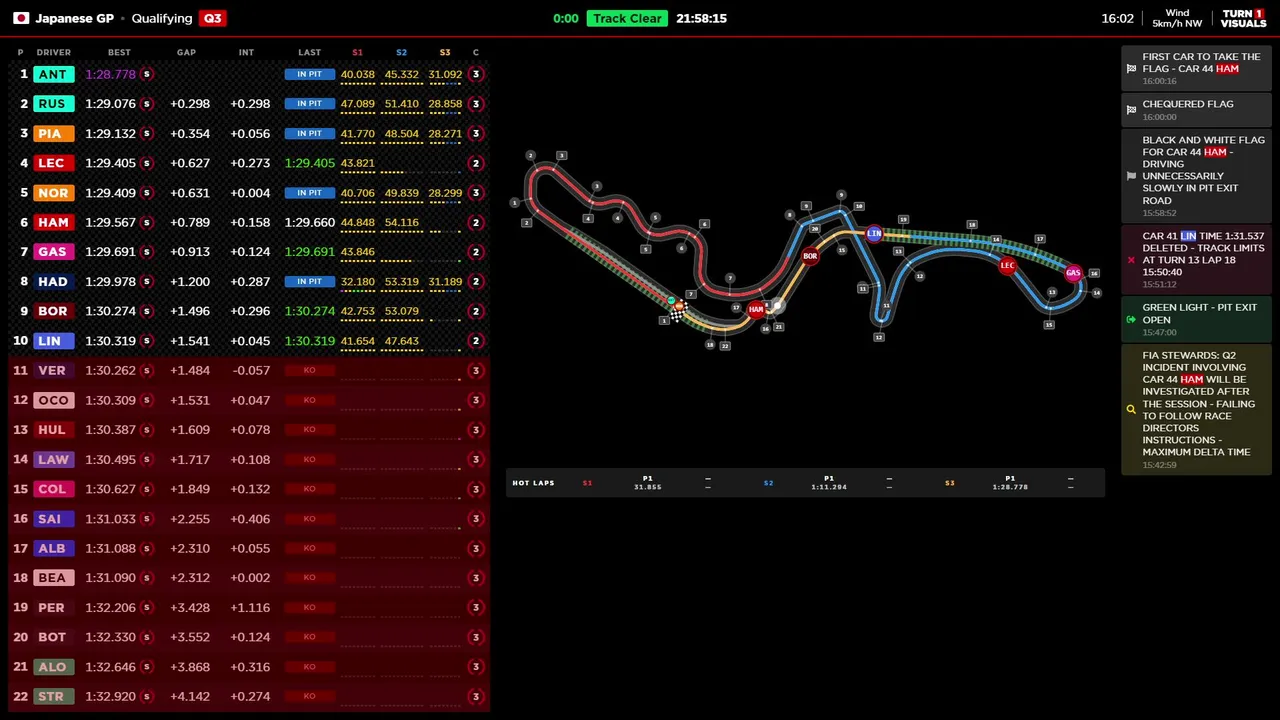Click the flag icon beside FIRST CAR message

click(1131, 68)
